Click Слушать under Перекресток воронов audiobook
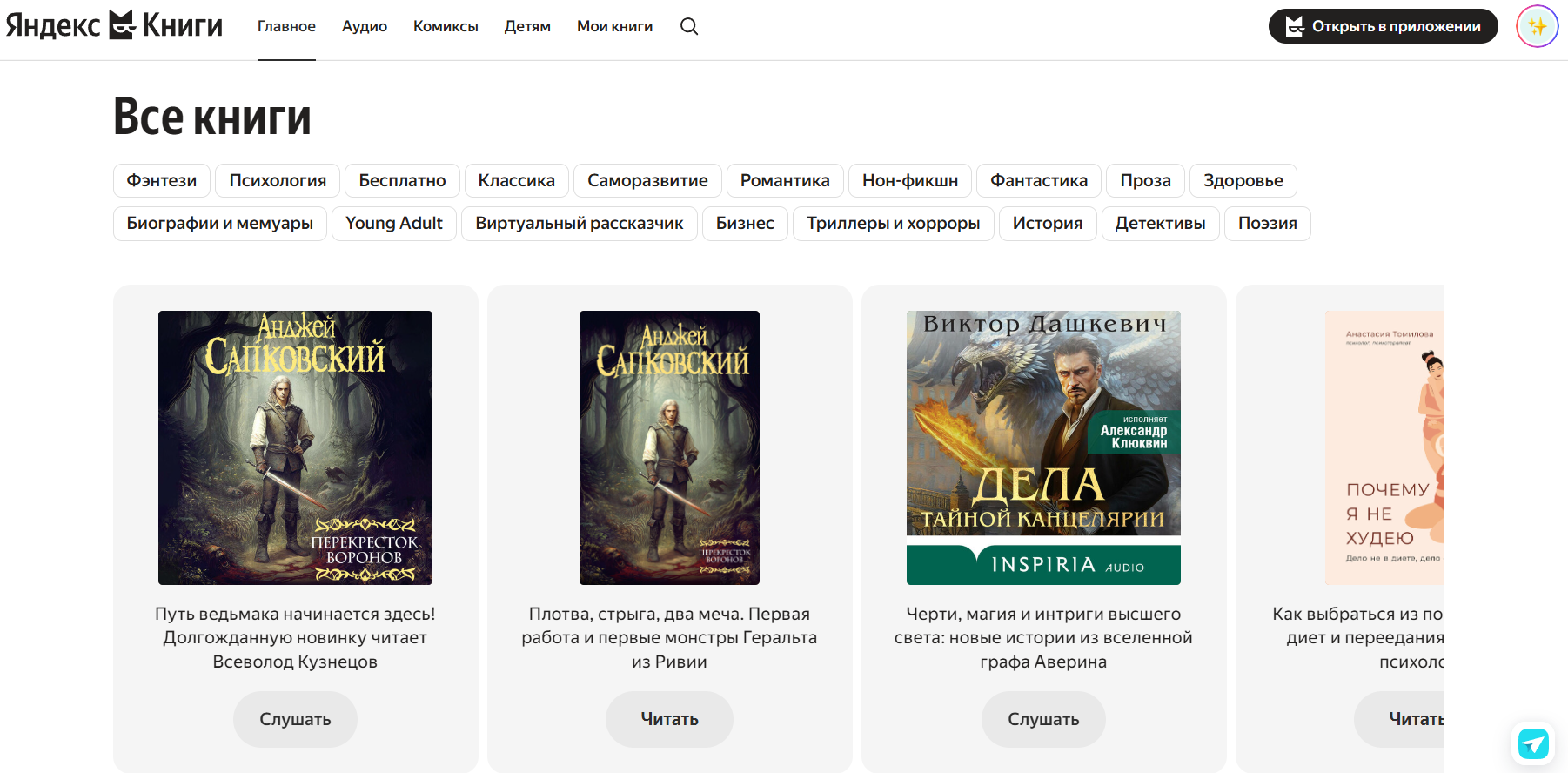1568x773 pixels. tap(295, 719)
